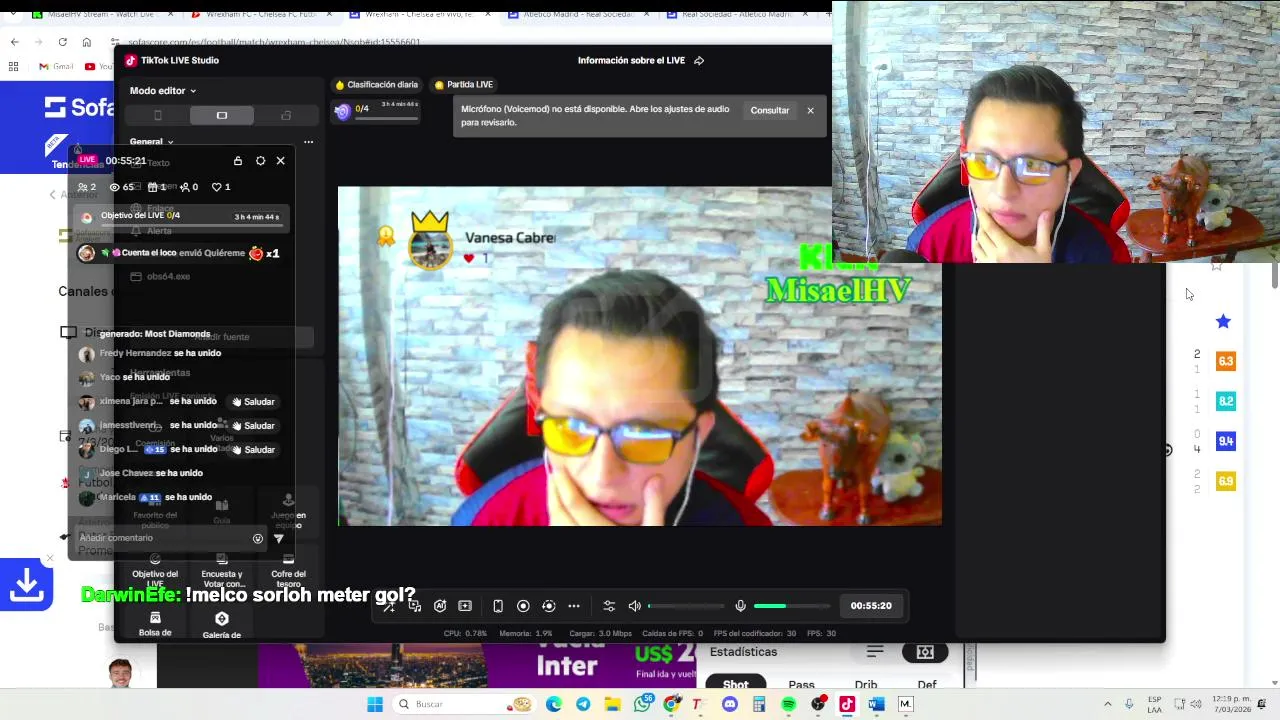Open Clasificación diaria tab
This screenshot has width=1280, height=720.
click(x=377, y=85)
